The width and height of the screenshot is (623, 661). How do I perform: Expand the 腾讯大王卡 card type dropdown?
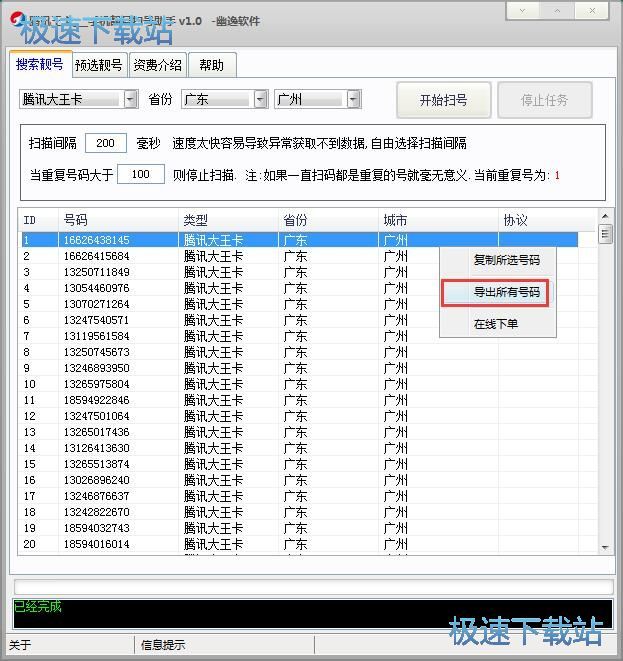(x=131, y=99)
